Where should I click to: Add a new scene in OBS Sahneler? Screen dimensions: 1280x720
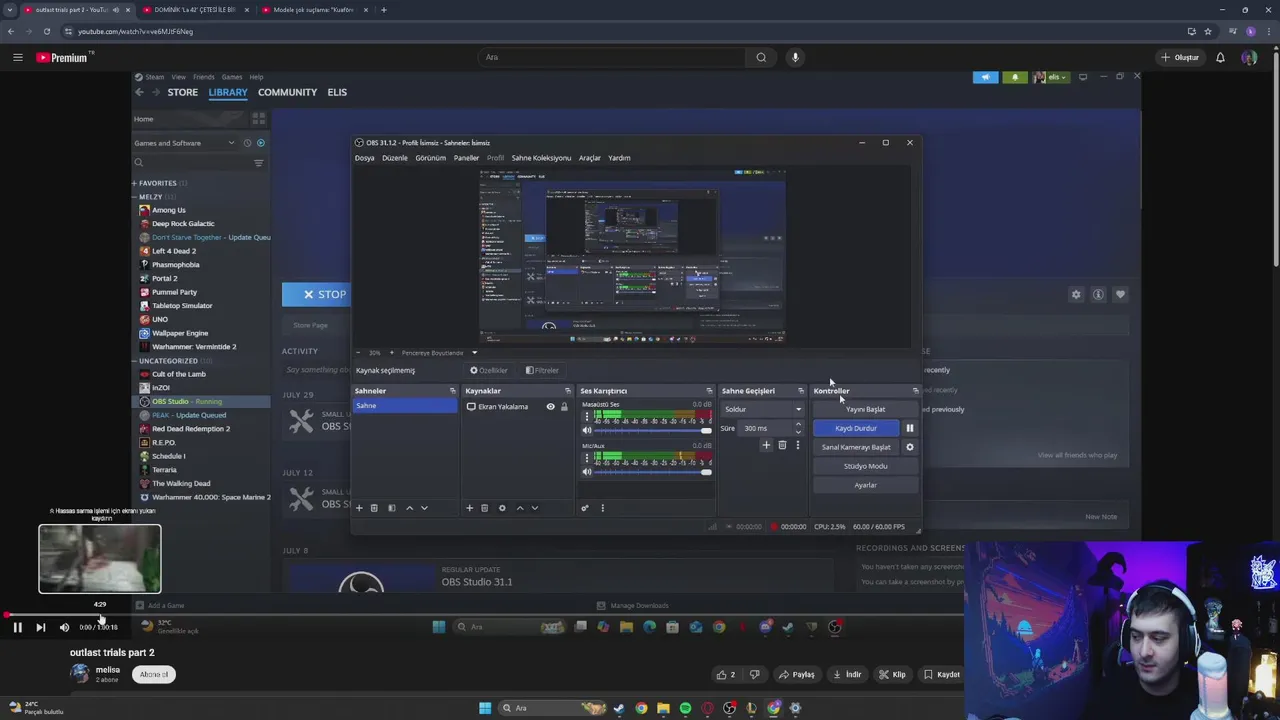tap(359, 508)
